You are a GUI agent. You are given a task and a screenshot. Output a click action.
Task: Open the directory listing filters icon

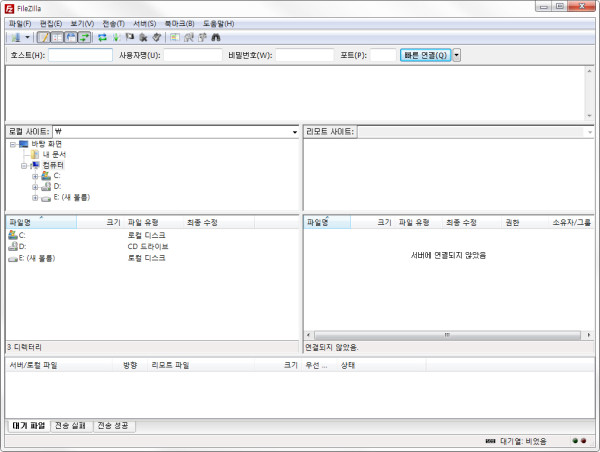pos(175,37)
